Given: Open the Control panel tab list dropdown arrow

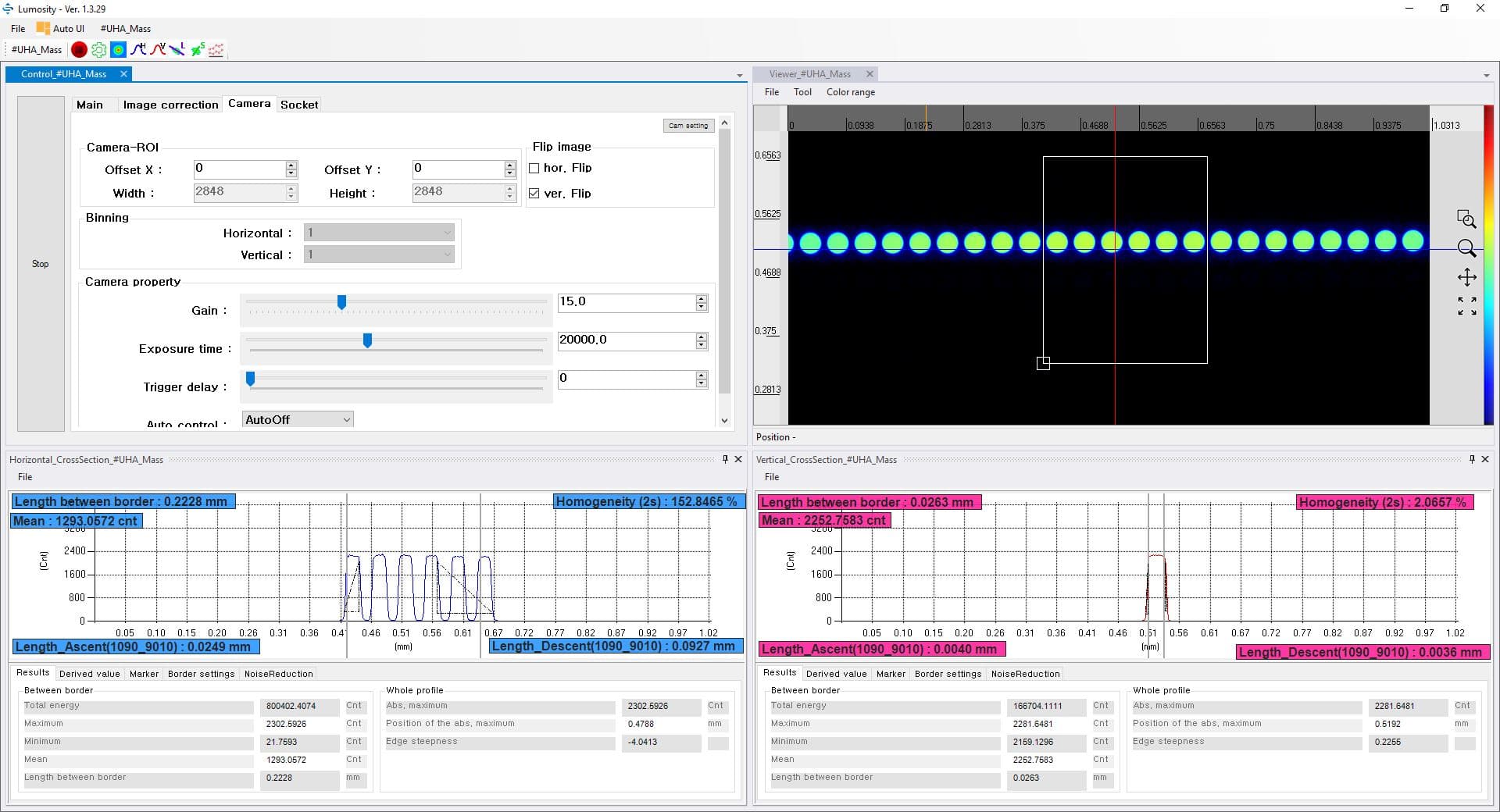Looking at the screenshot, I should pos(739,76).
